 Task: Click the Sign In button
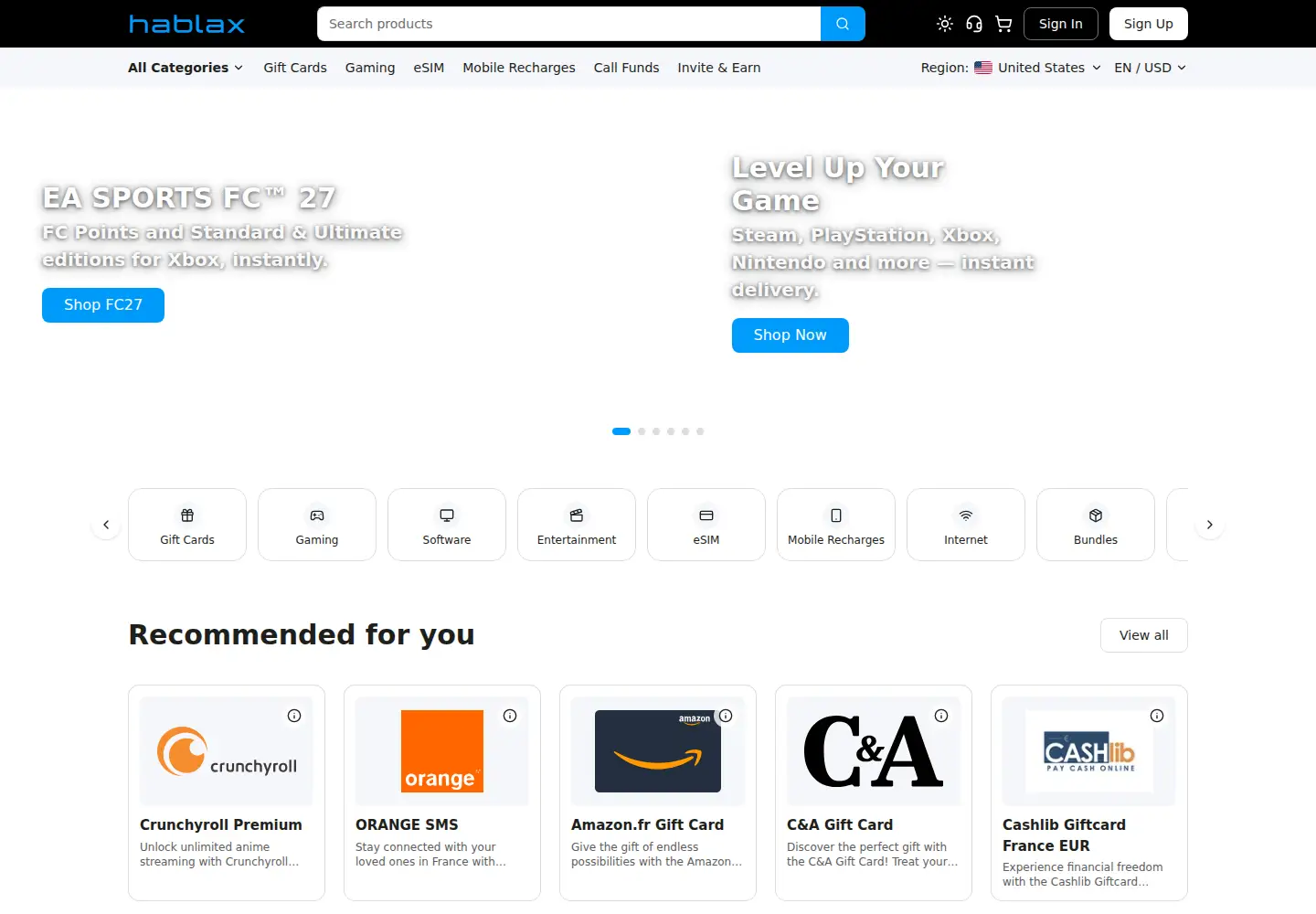(x=1060, y=24)
